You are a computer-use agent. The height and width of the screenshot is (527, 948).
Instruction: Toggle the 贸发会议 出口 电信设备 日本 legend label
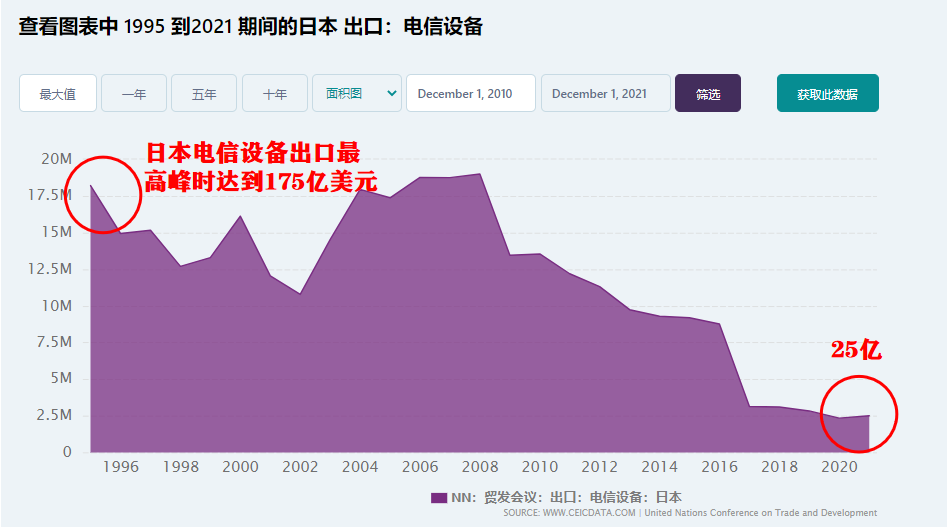(x=567, y=497)
